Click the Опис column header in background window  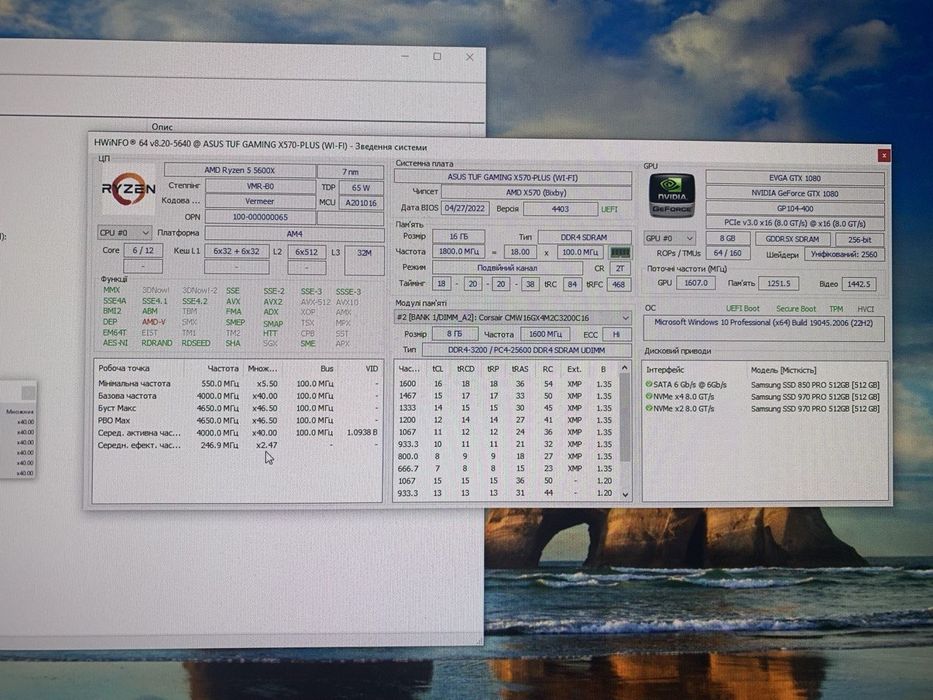pos(162,126)
